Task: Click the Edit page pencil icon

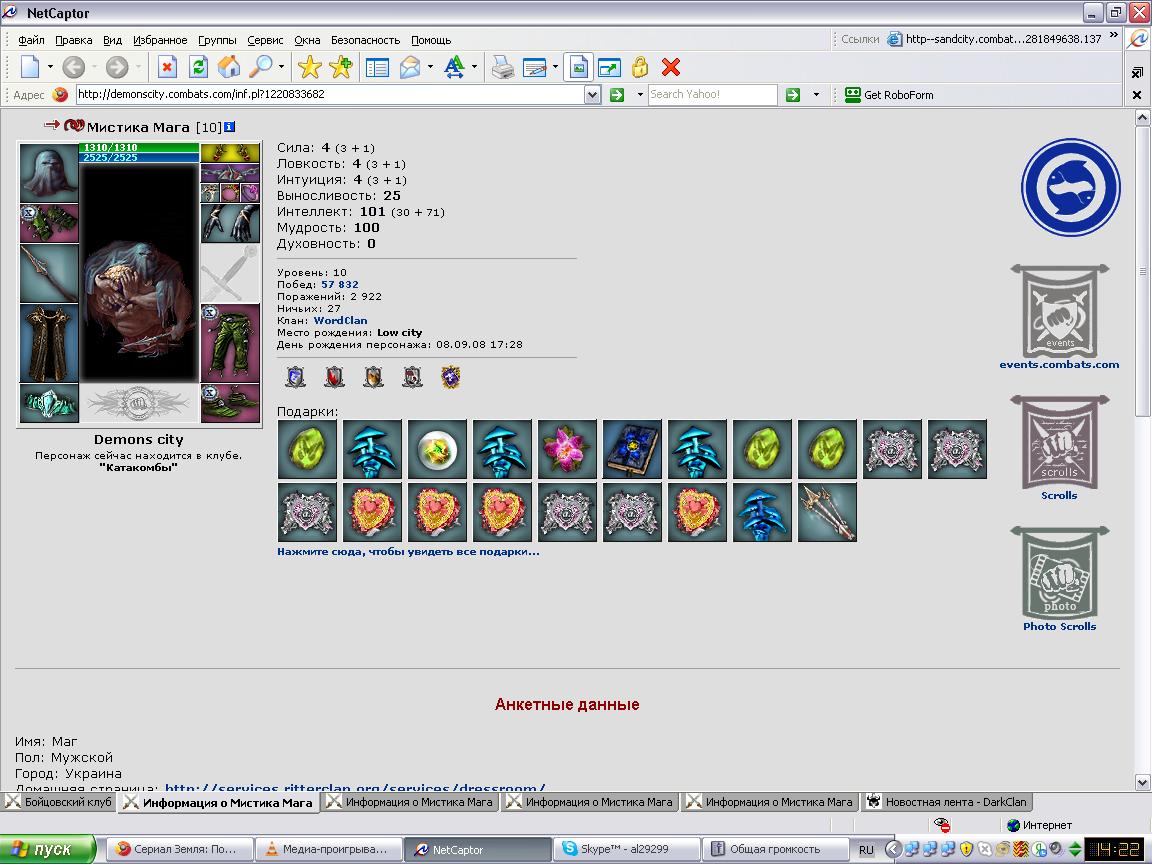Action: pos(534,68)
